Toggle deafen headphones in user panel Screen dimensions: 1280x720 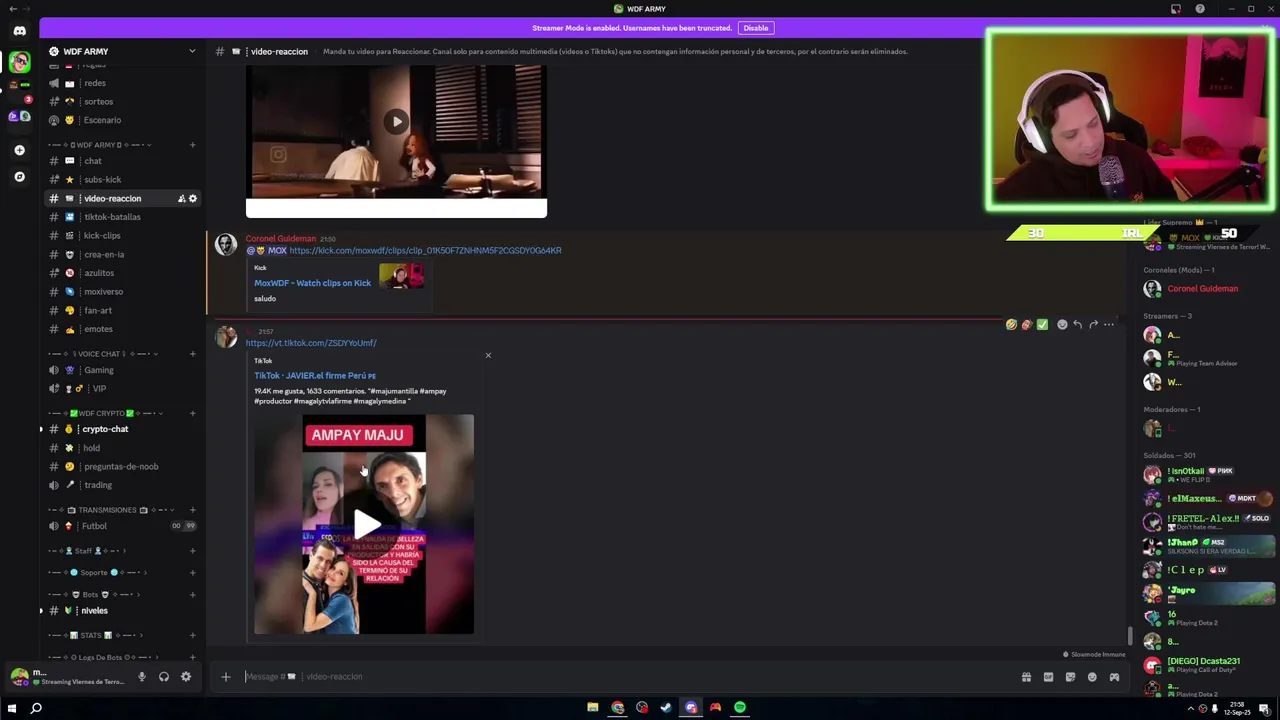click(x=163, y=677)
